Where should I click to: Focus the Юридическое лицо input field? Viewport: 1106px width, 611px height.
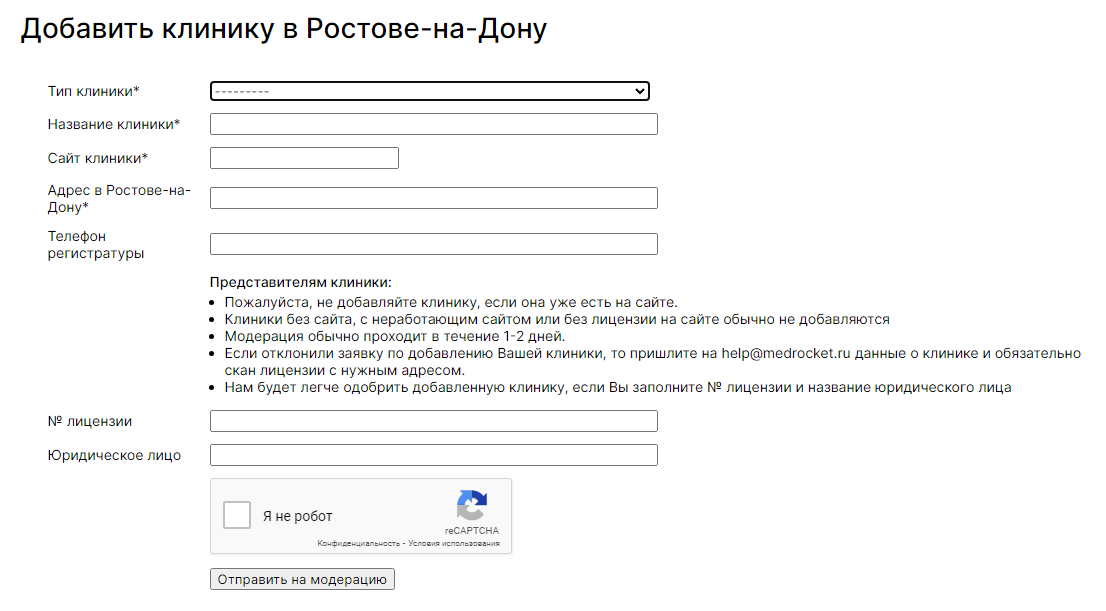(433, 455)
